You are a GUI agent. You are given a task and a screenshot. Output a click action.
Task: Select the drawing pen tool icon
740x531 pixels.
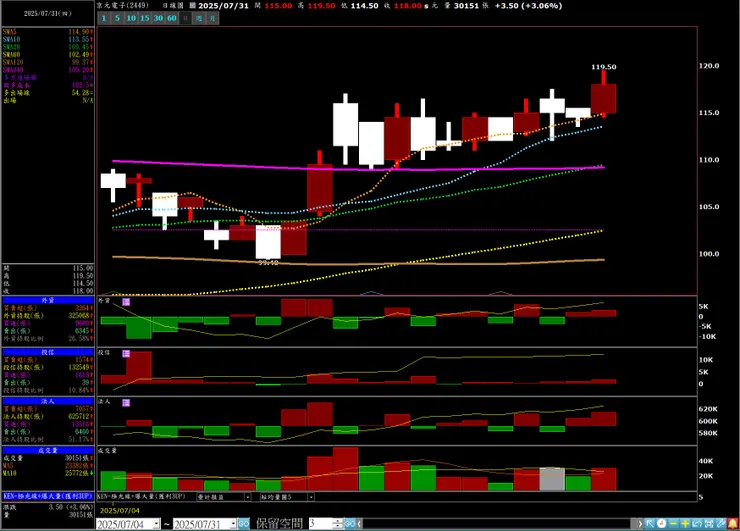click(x=721, y=523)
